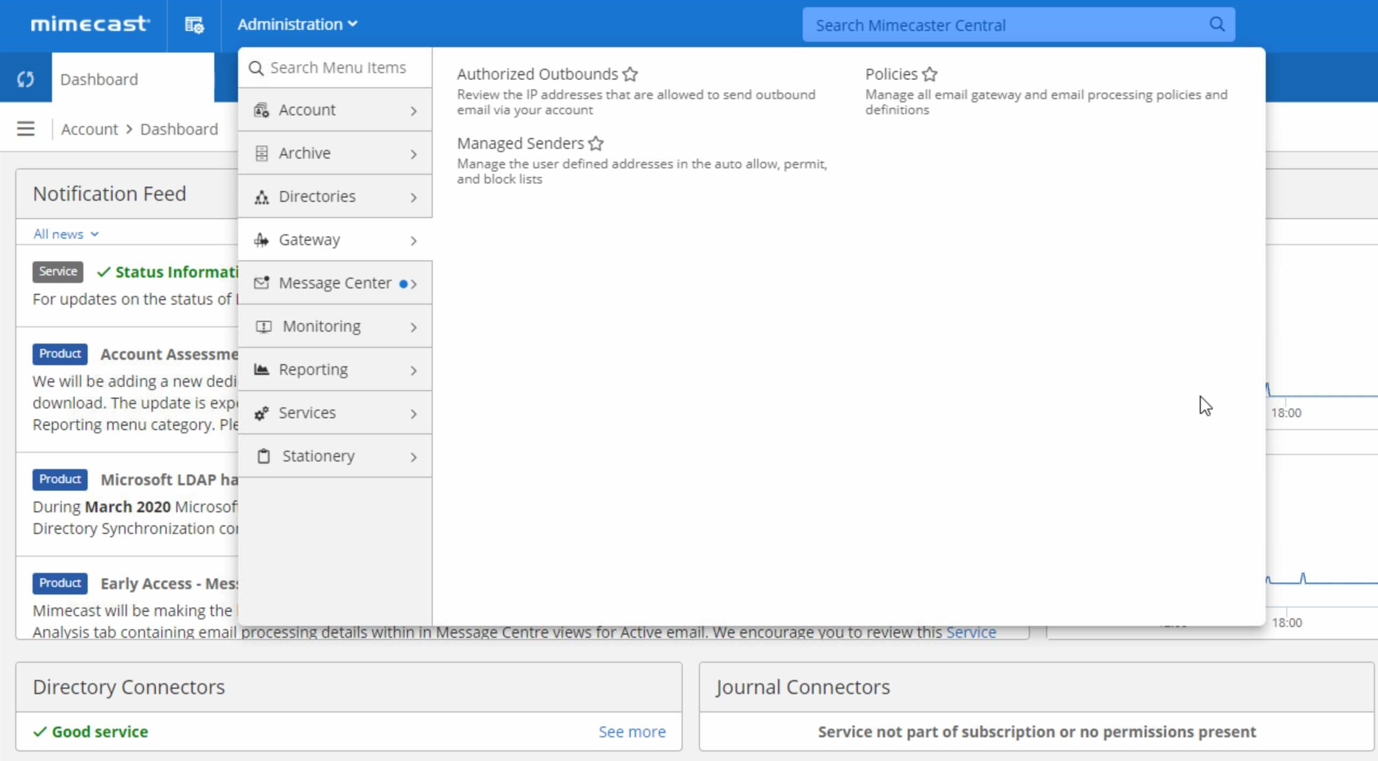Open the Administration dropdown menu
The height and width of the screenshot is (761, 1378).
click(297, 24)
